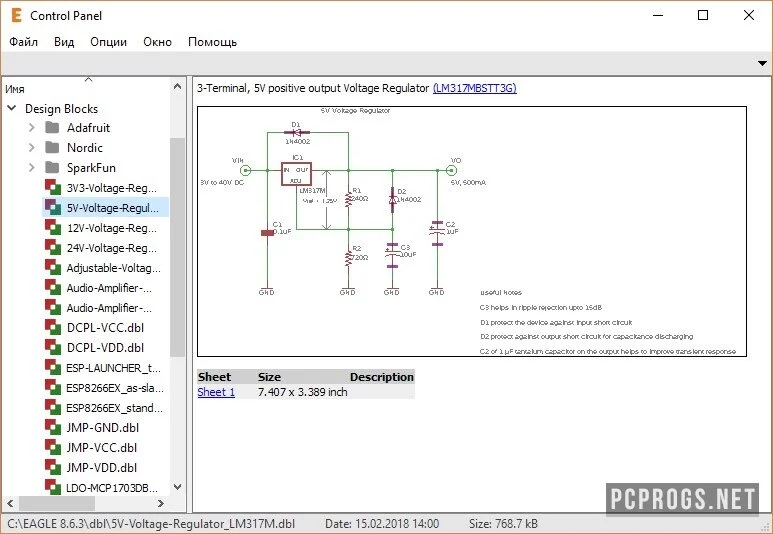Click the tree scroll-right arrow
773x534 pixels.
pos(161,503)
